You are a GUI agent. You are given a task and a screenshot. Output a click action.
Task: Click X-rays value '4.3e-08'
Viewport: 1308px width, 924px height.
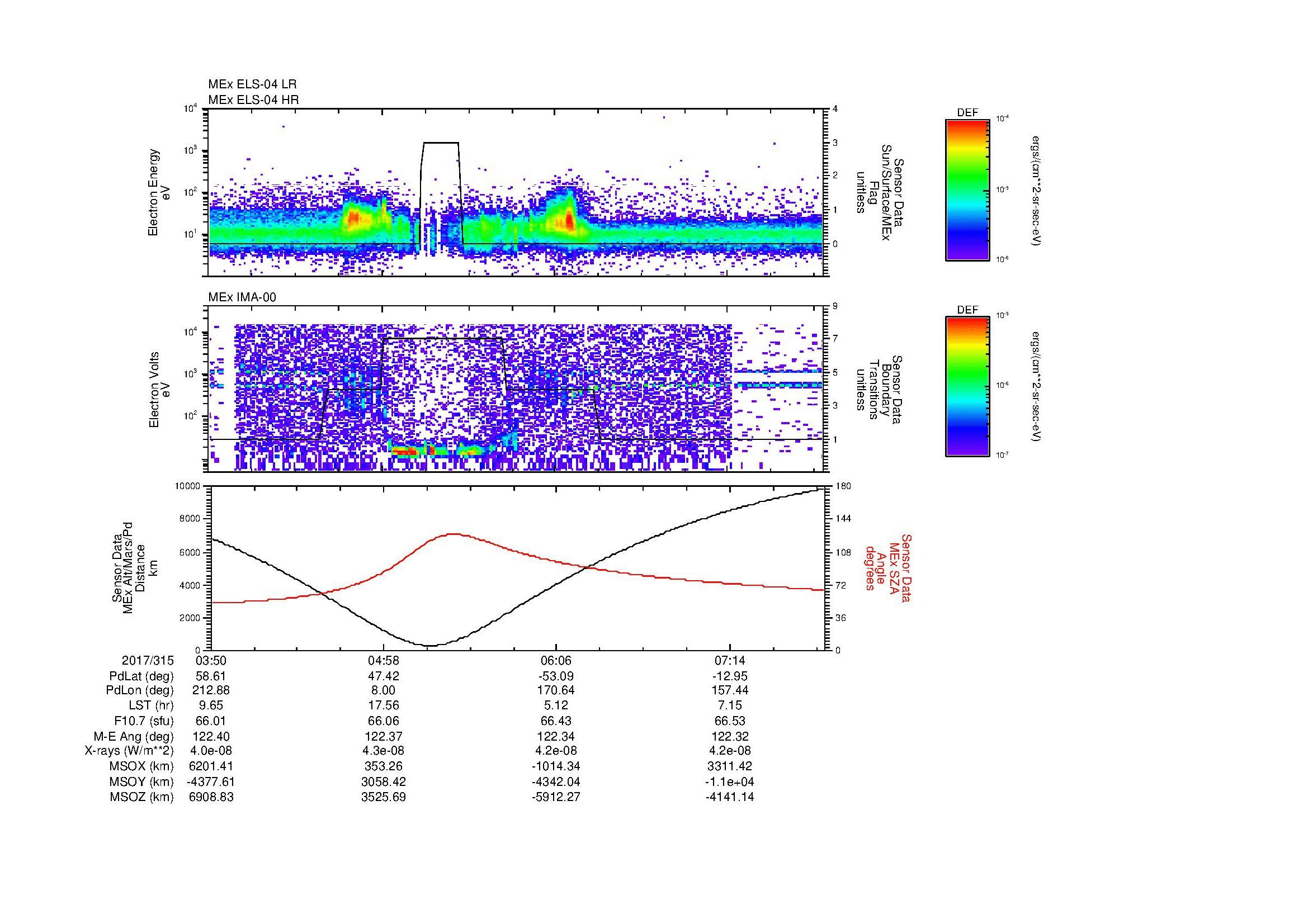click(x=384, y=751)
